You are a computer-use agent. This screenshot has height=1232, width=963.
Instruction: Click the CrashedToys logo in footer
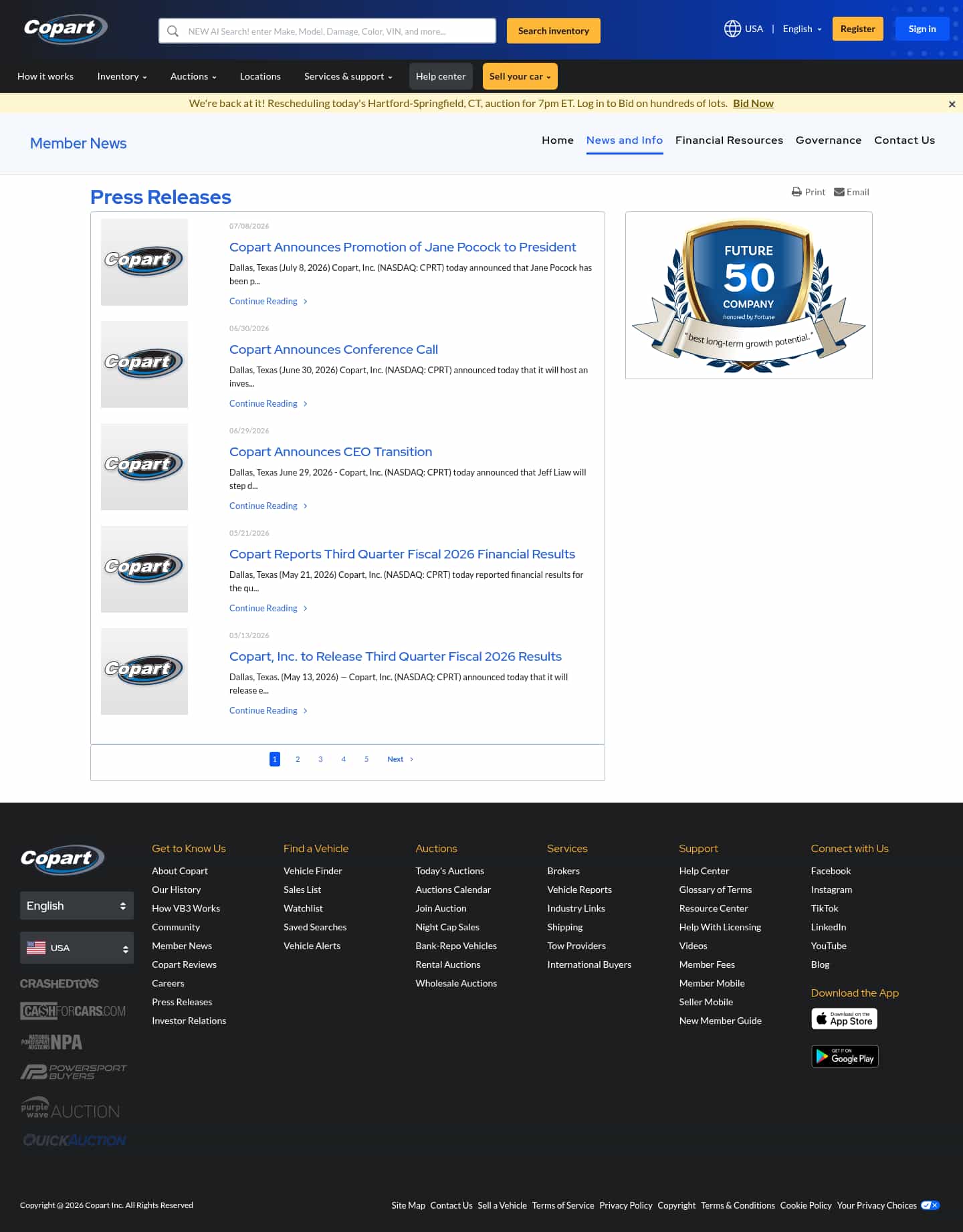[59, 984]
